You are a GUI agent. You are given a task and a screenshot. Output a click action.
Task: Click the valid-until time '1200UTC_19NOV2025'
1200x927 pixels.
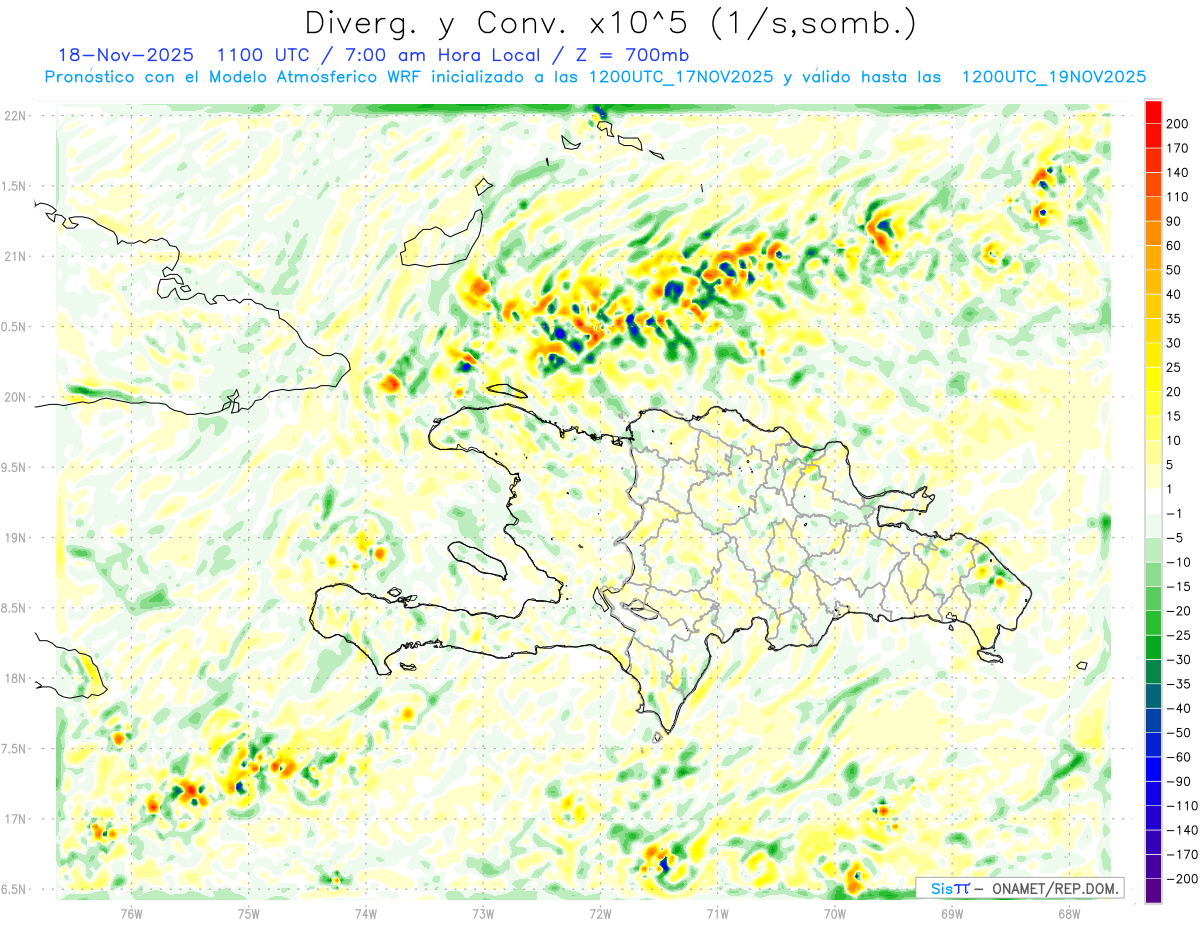pyautogui.click(x=1053, y=77)
